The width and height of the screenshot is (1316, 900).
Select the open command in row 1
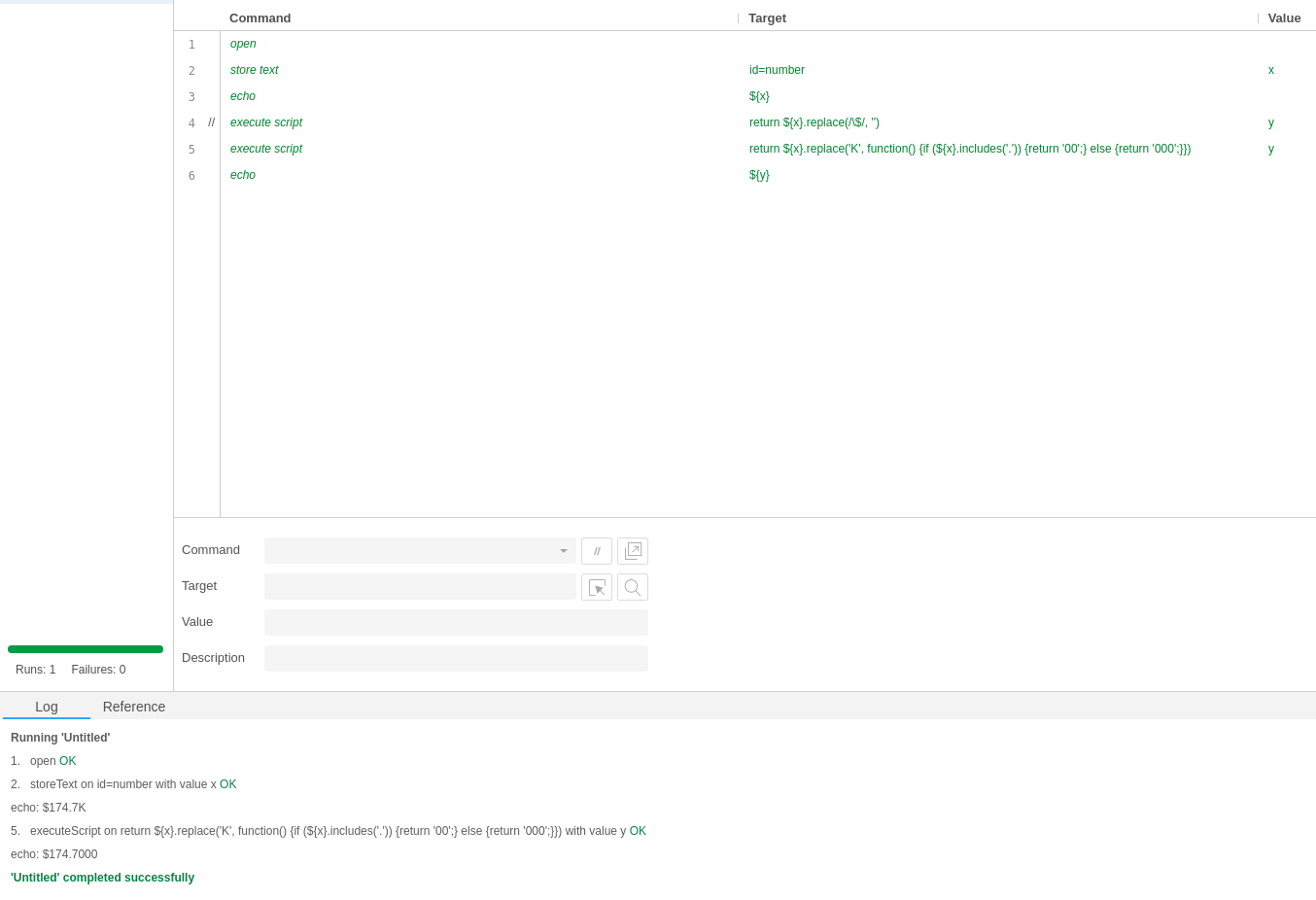coord(243,44)
